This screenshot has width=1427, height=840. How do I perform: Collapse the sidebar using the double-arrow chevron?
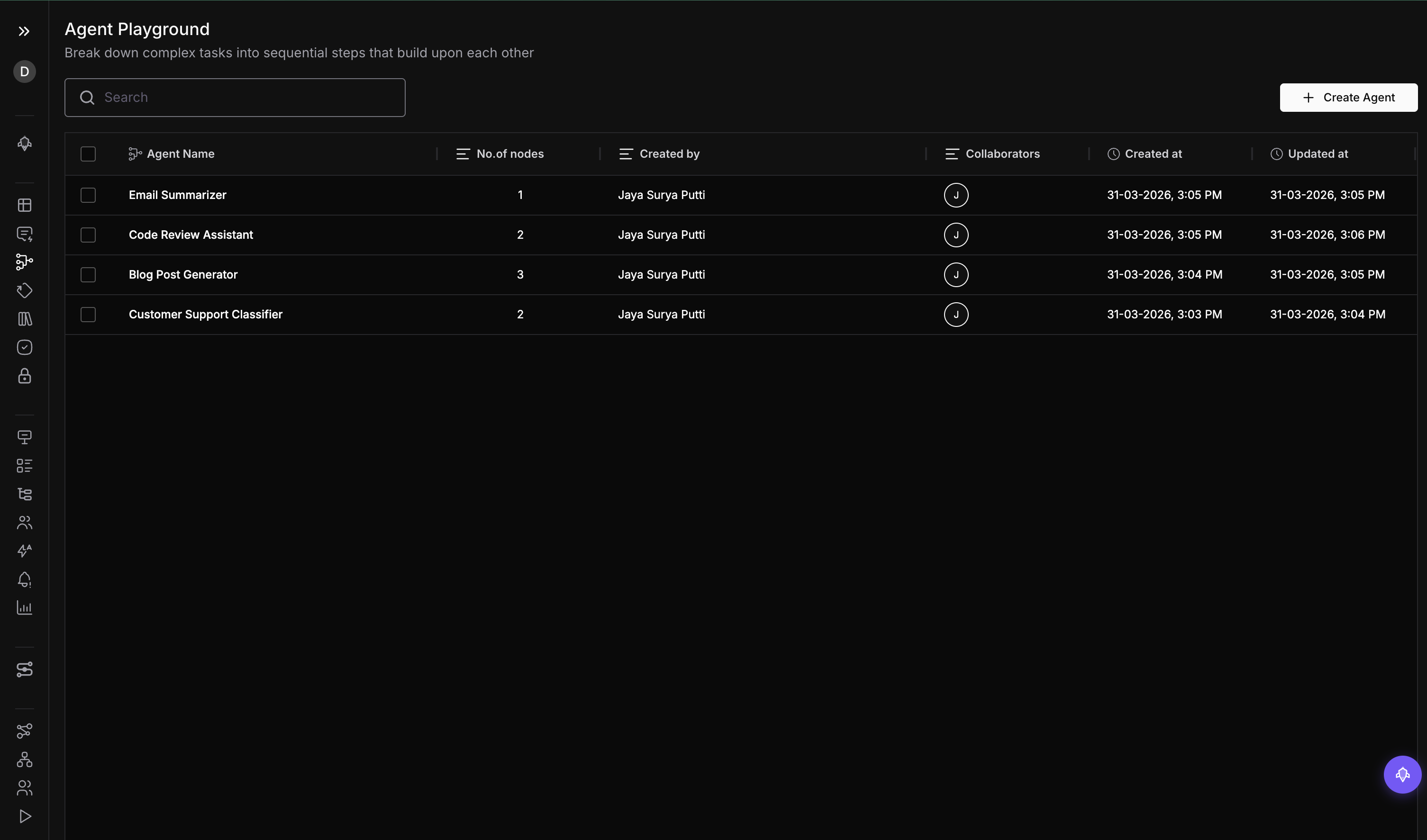click(24, 32)
